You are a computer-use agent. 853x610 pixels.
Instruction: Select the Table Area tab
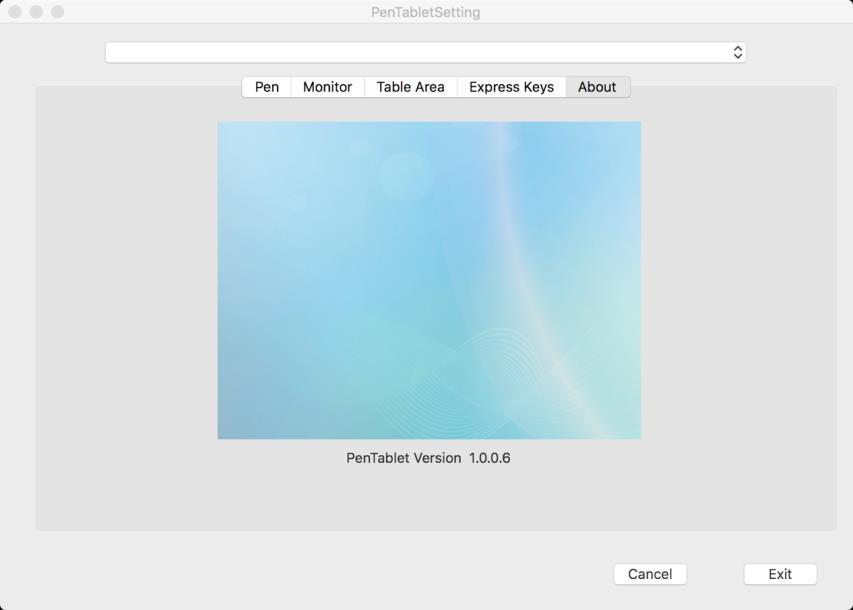tap(411, 87)
